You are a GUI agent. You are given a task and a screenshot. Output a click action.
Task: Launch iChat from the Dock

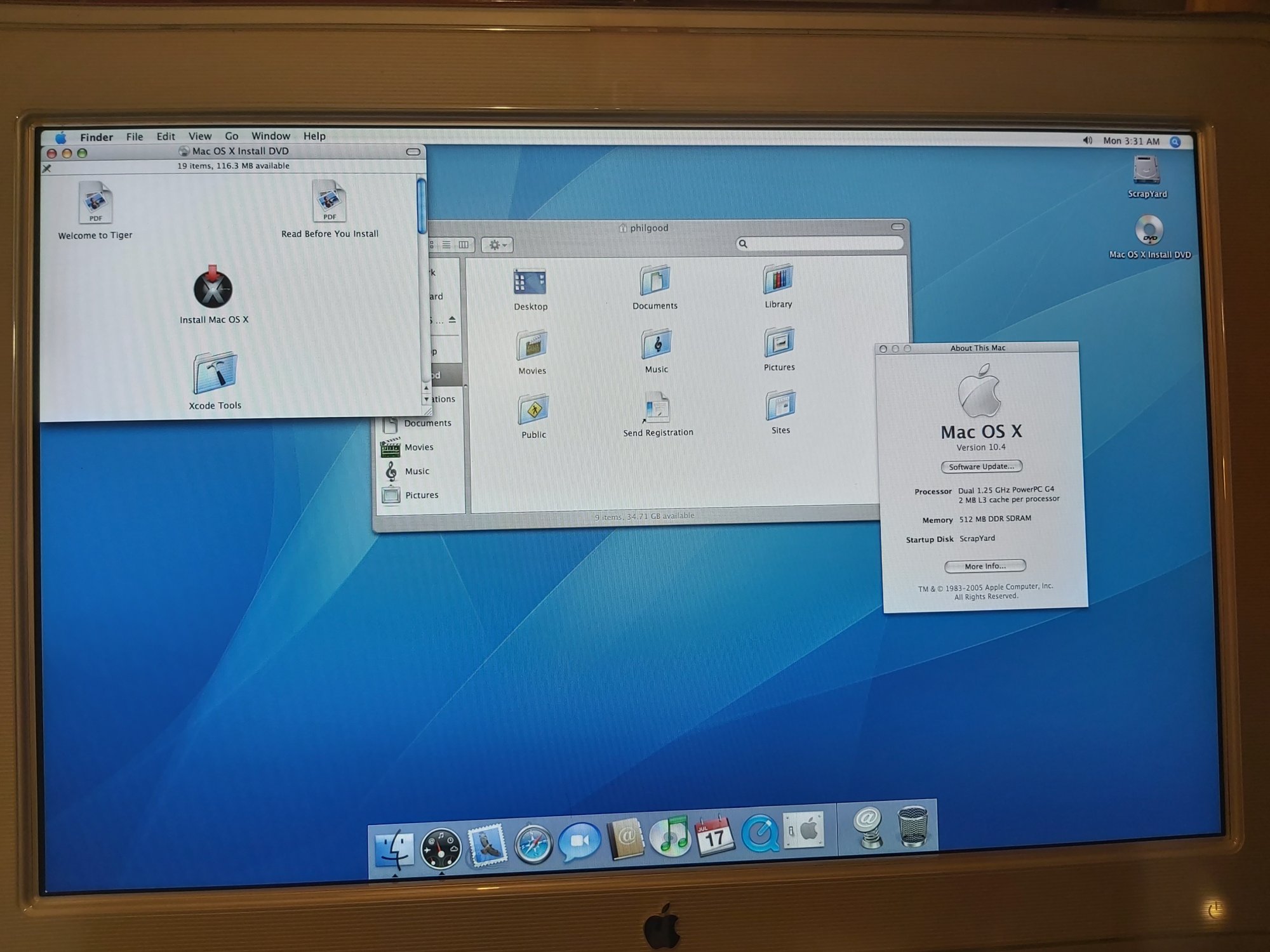coord(579,842)
